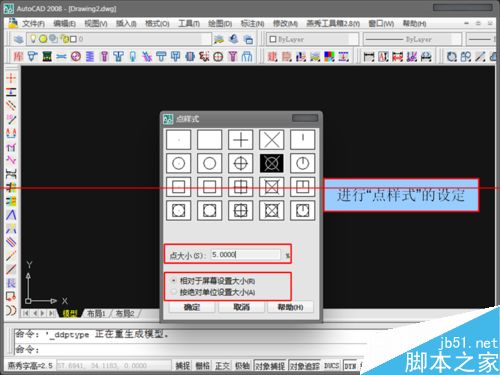Click the AutoCAD app icon in menu bar
This screenshot has height=375, width=500.
coord(13,23)
